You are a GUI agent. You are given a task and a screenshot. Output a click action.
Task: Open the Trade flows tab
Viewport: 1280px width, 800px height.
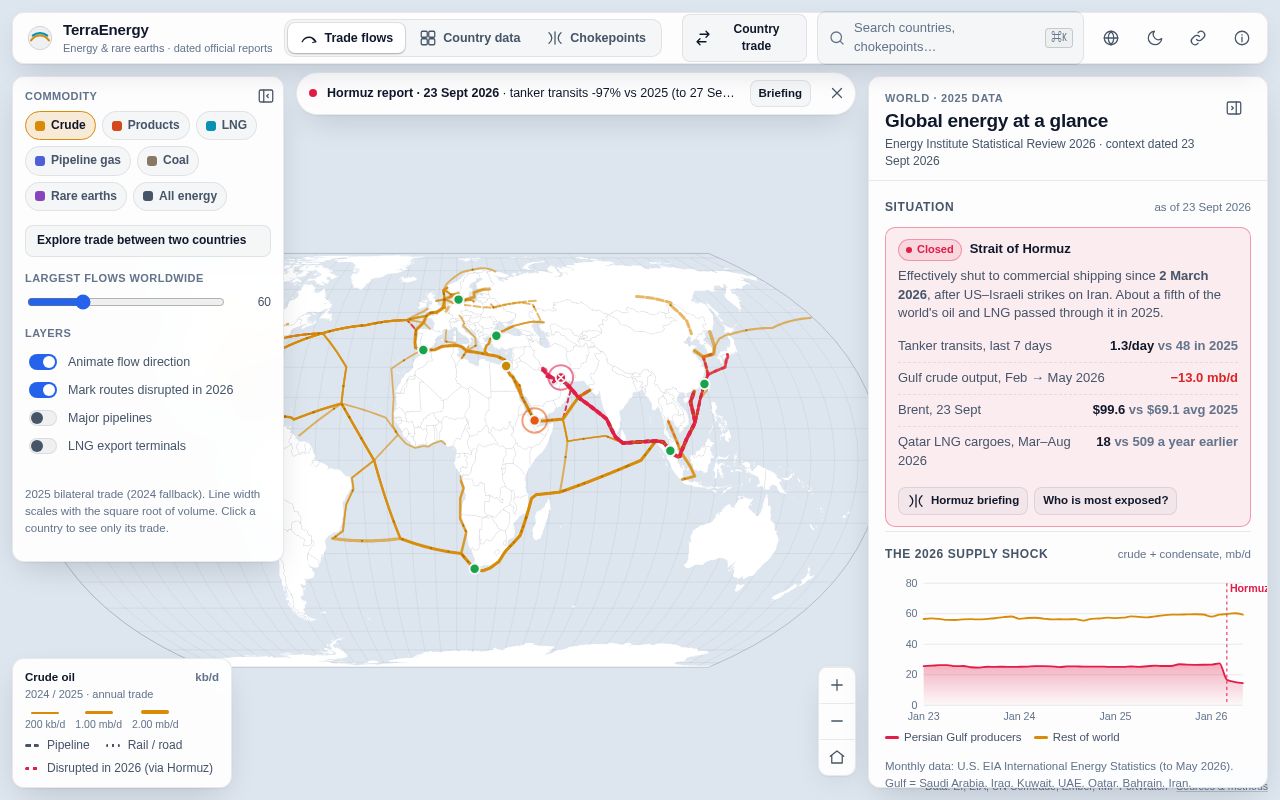click(347, 38)
